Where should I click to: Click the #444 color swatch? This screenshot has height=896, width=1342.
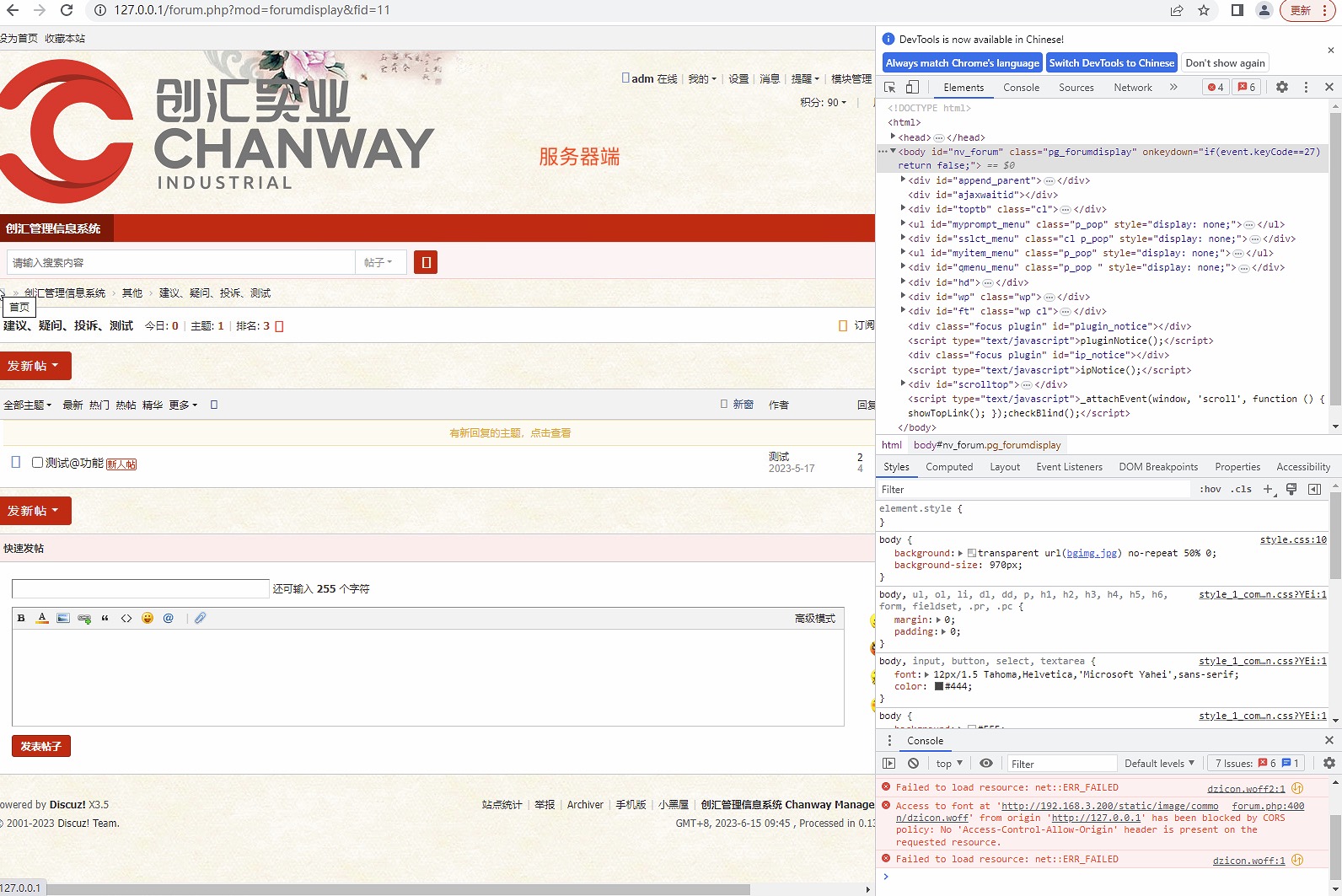point(939,686)
